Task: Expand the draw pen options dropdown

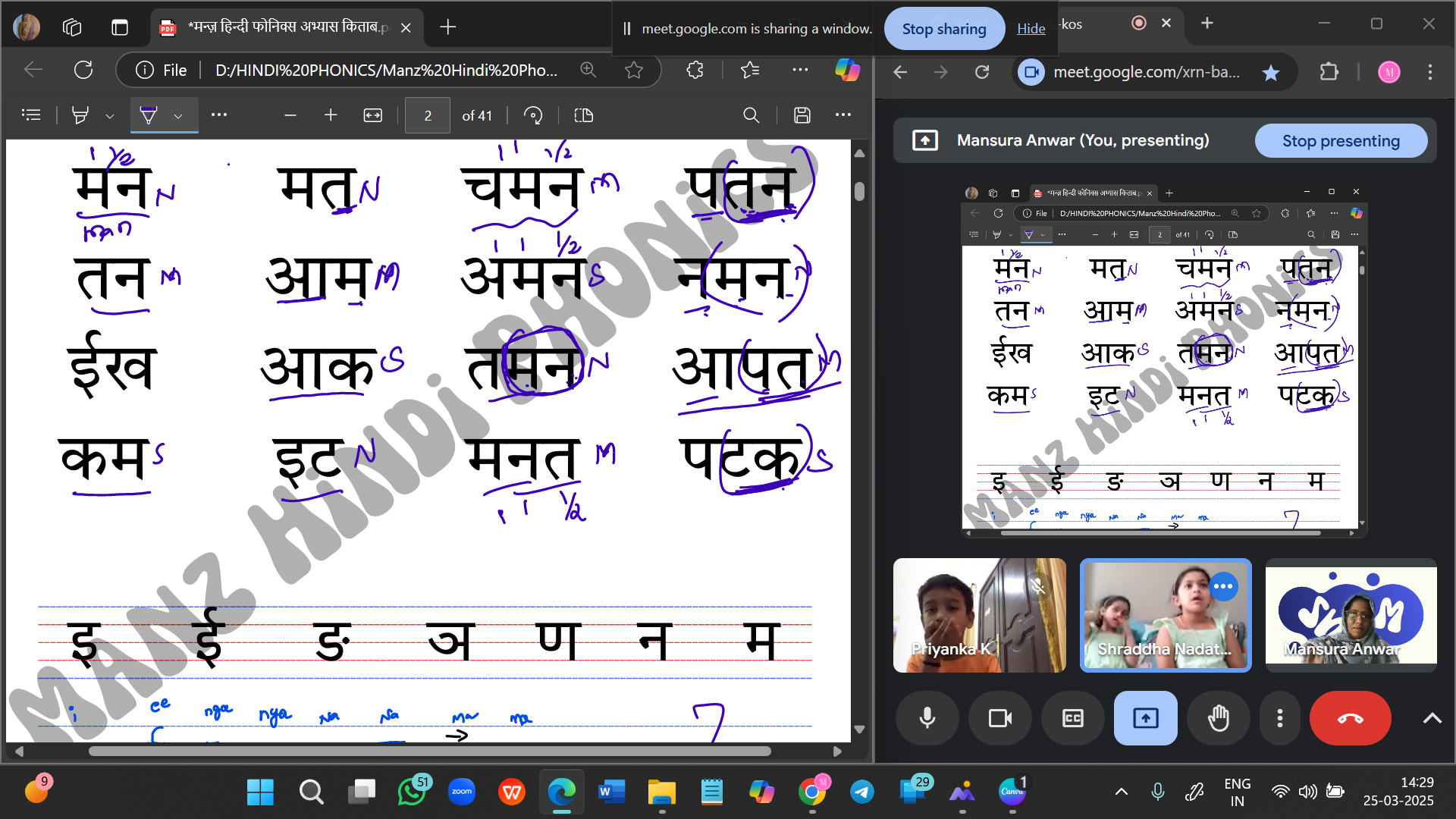Action: [178, 116]
